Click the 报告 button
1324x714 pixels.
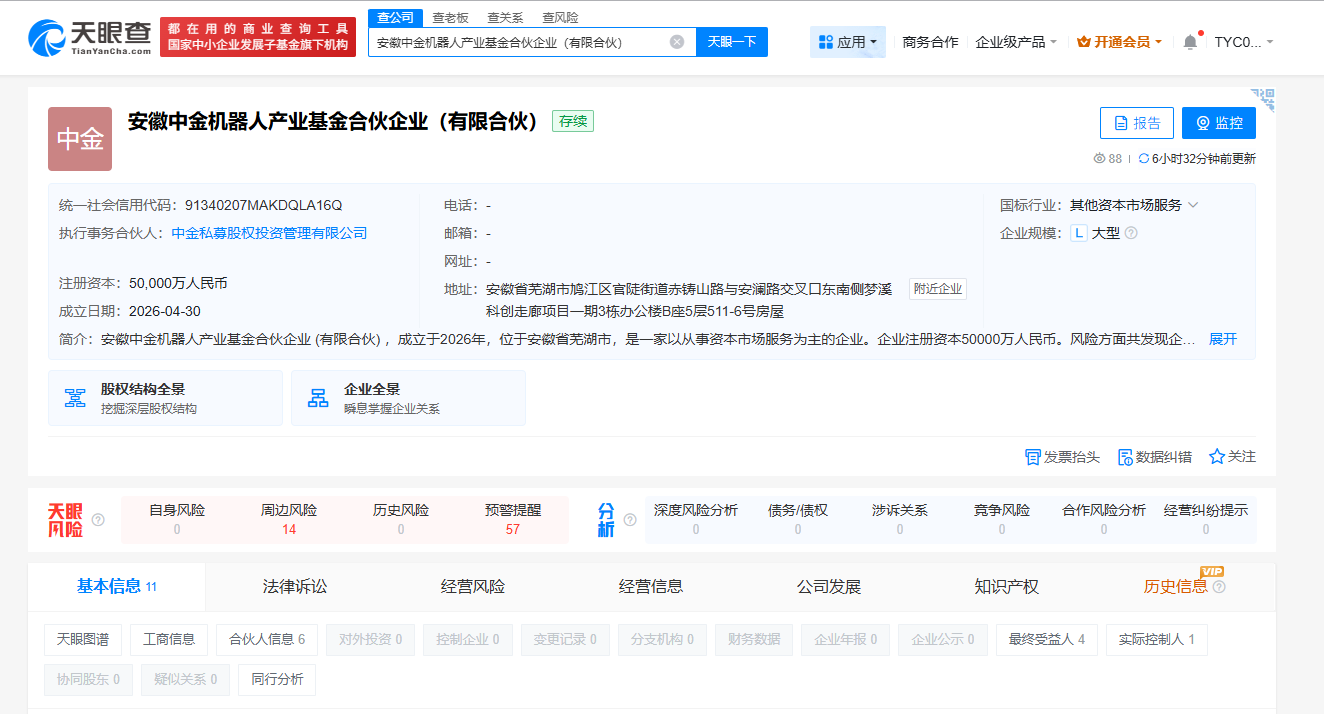click(x=1137, y=123)
